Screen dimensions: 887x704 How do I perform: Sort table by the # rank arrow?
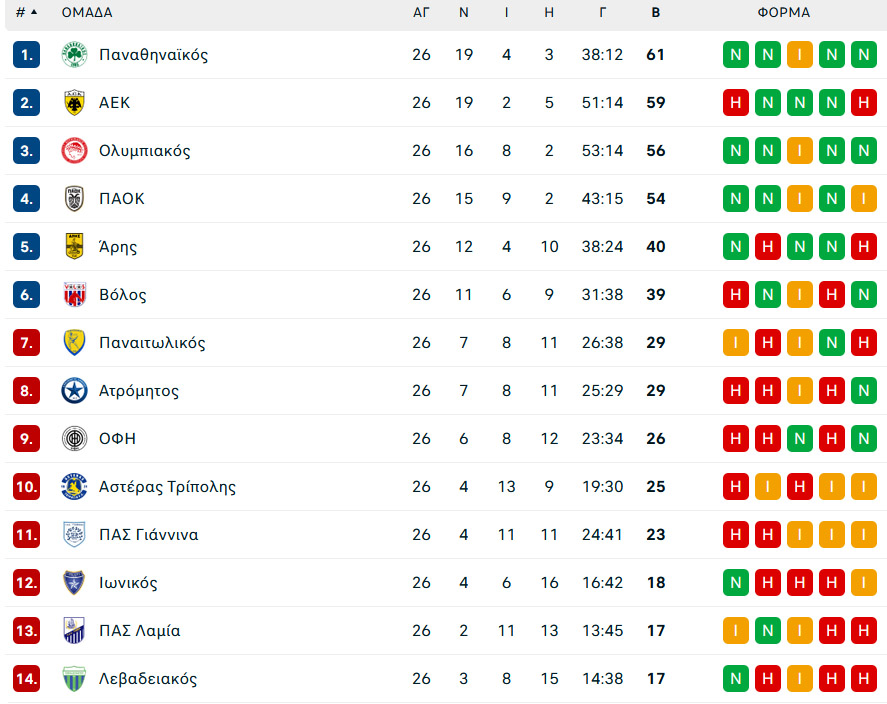(x=34, y=12)
